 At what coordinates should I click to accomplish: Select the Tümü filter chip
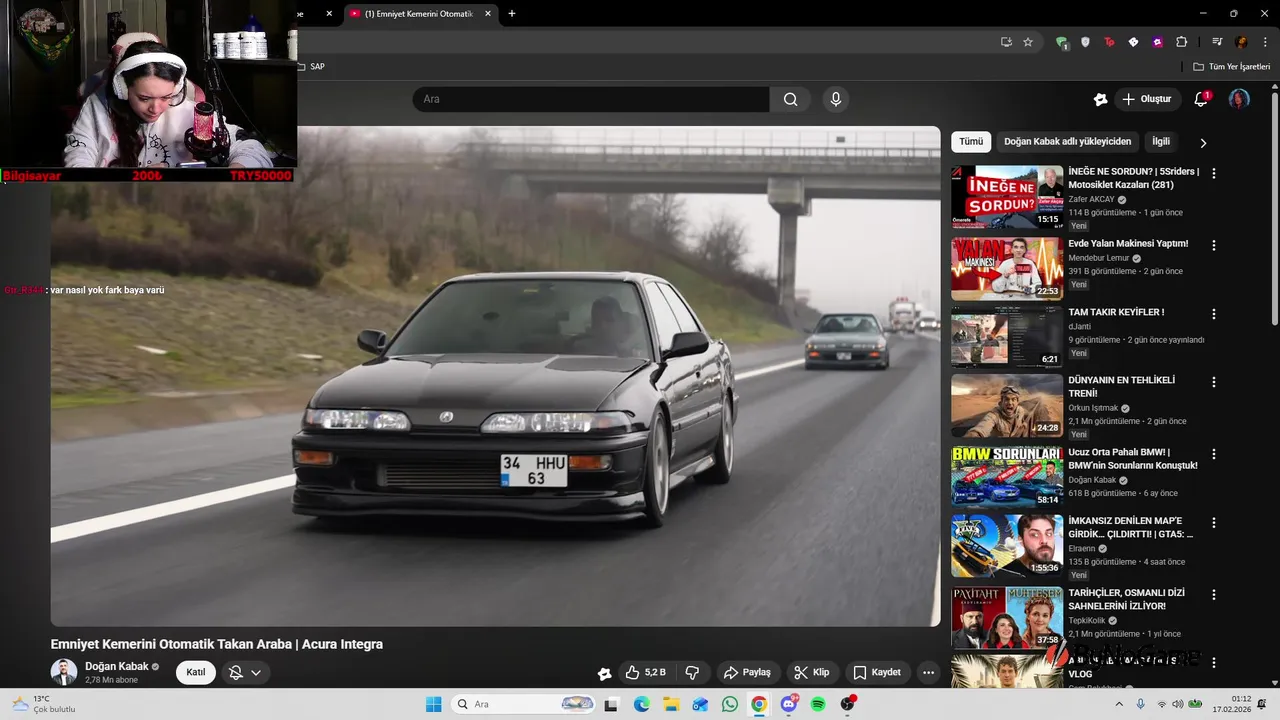click(x=971, y=142)
